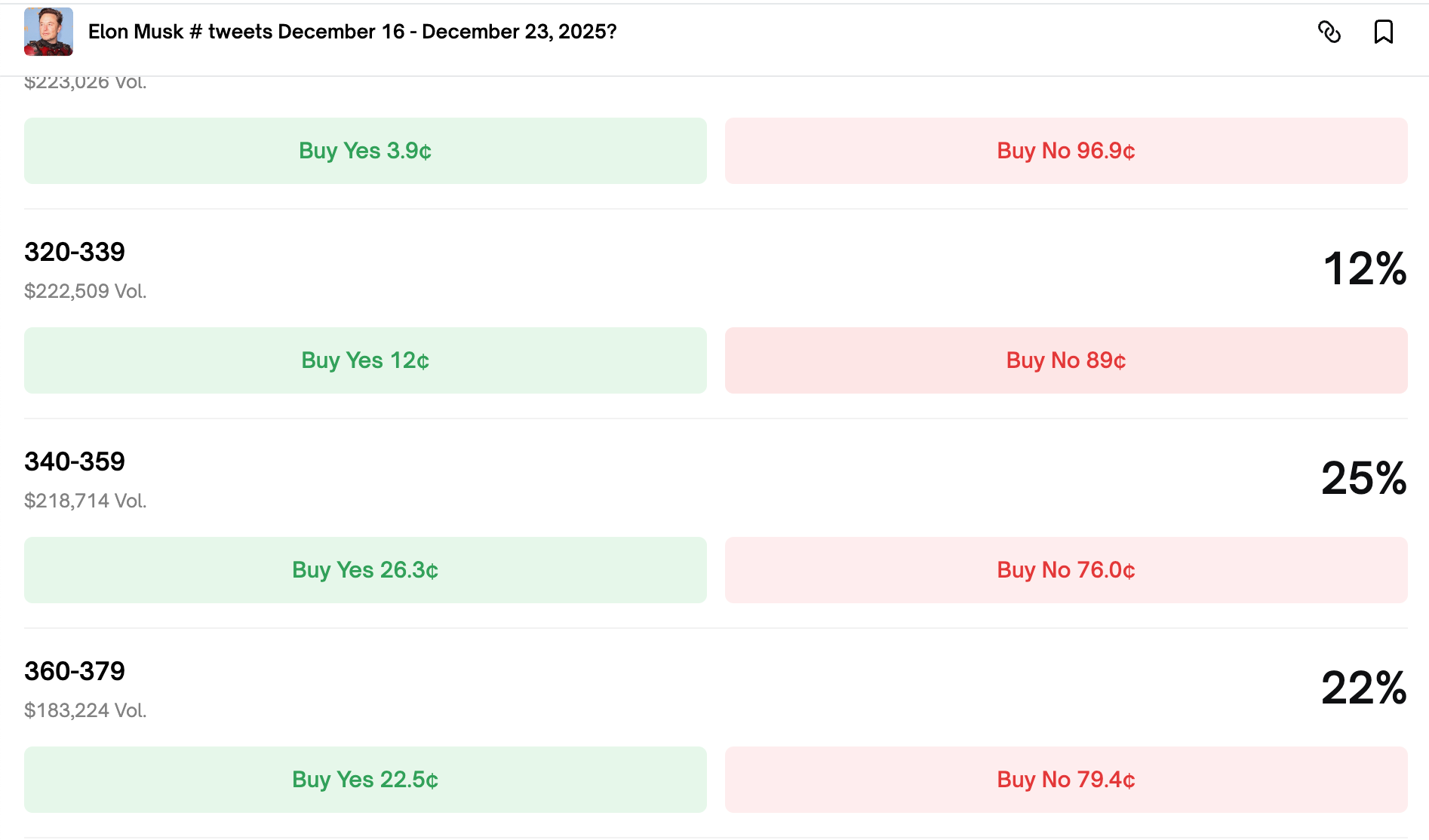Click the copy link icon
Screen dimensions: 1429x840
1329,32
